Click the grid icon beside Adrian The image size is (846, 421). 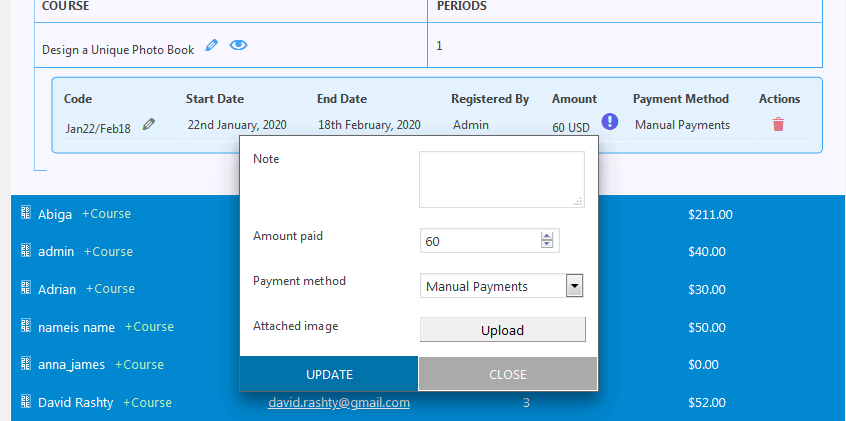tap(26, 288)
